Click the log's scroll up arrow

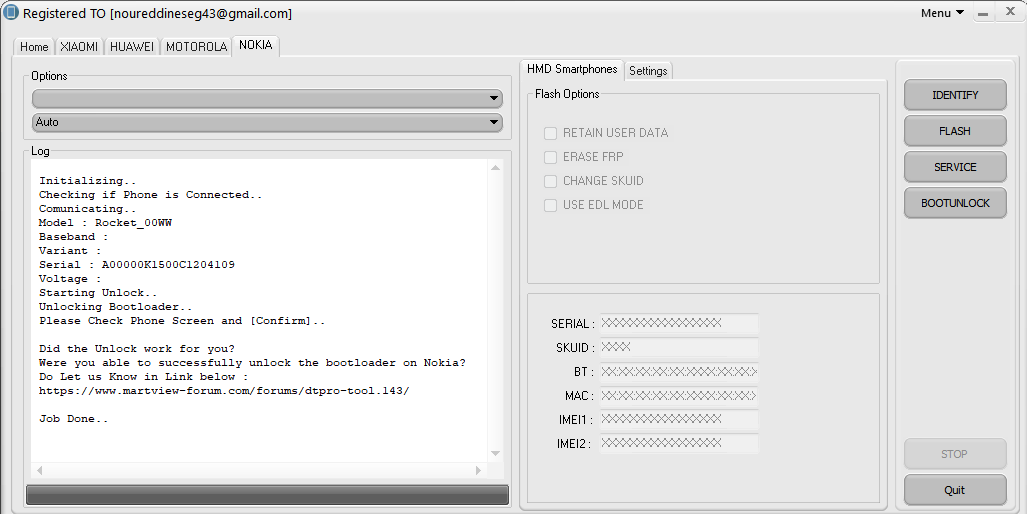[x=495, y=168]
